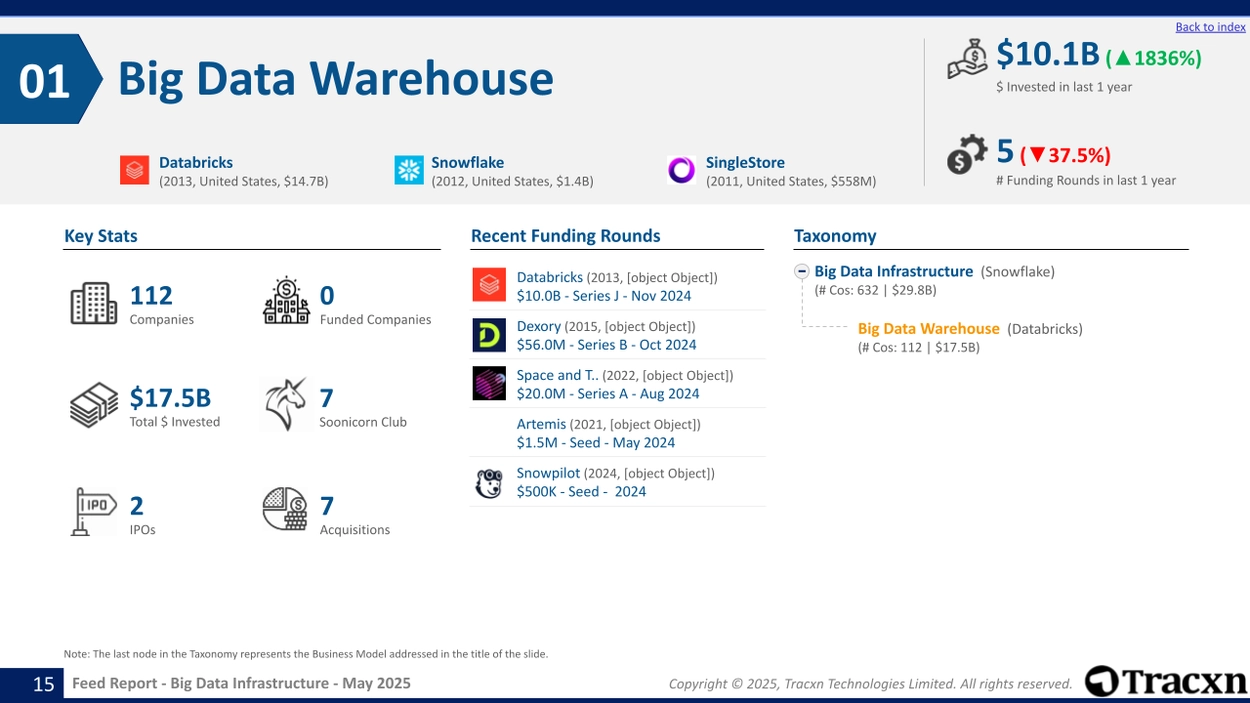Click the Back to index link
Image resolution: width=1250 pixels, height=703 pixels.
click(x=1210, y=27)
